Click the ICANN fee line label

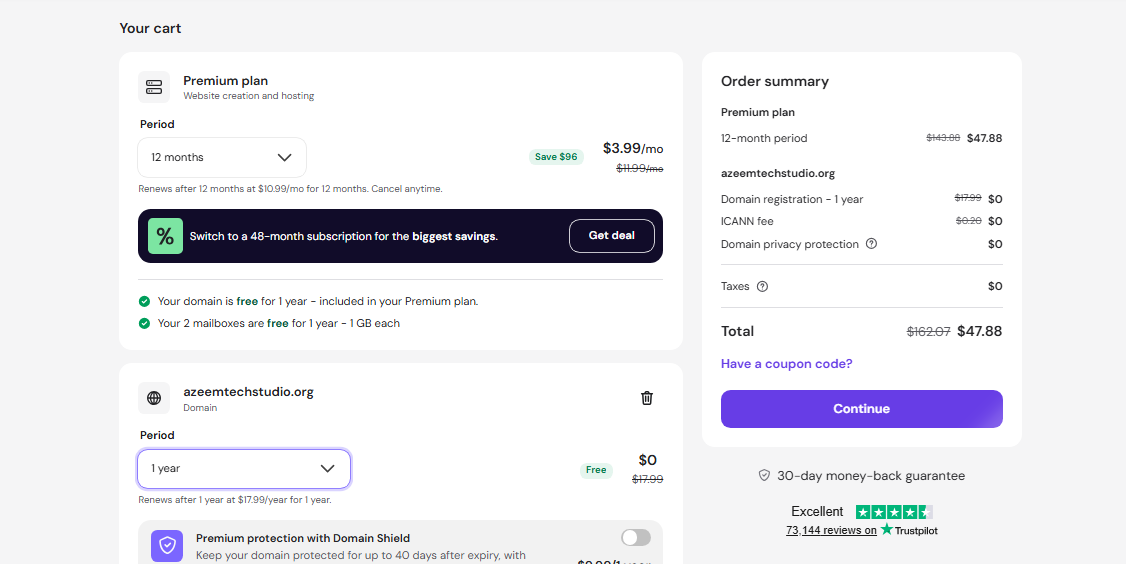coord(747,221)
